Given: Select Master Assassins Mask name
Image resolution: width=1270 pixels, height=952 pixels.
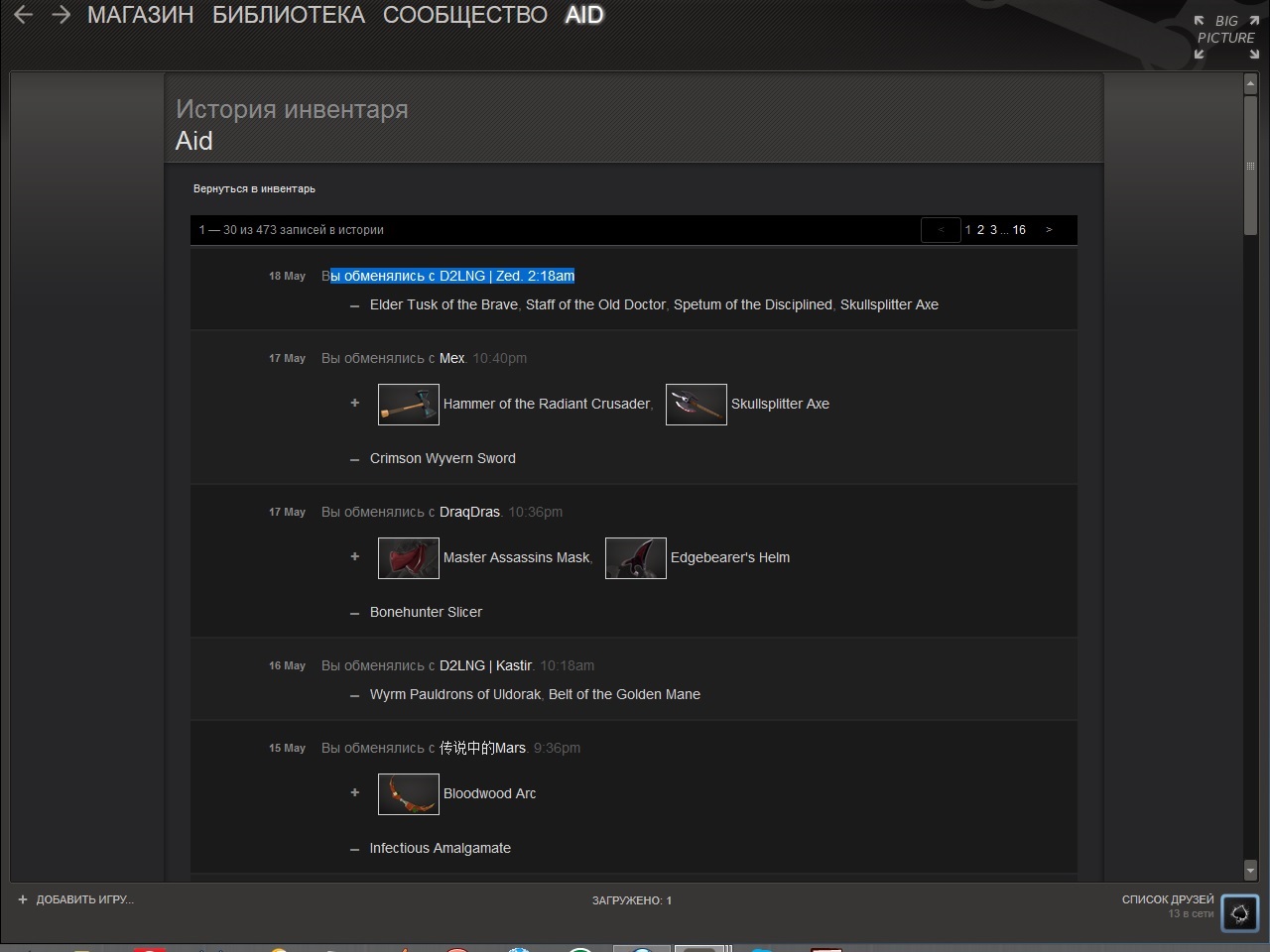Looking at the screenshot, I should click(x=516, y=557).
